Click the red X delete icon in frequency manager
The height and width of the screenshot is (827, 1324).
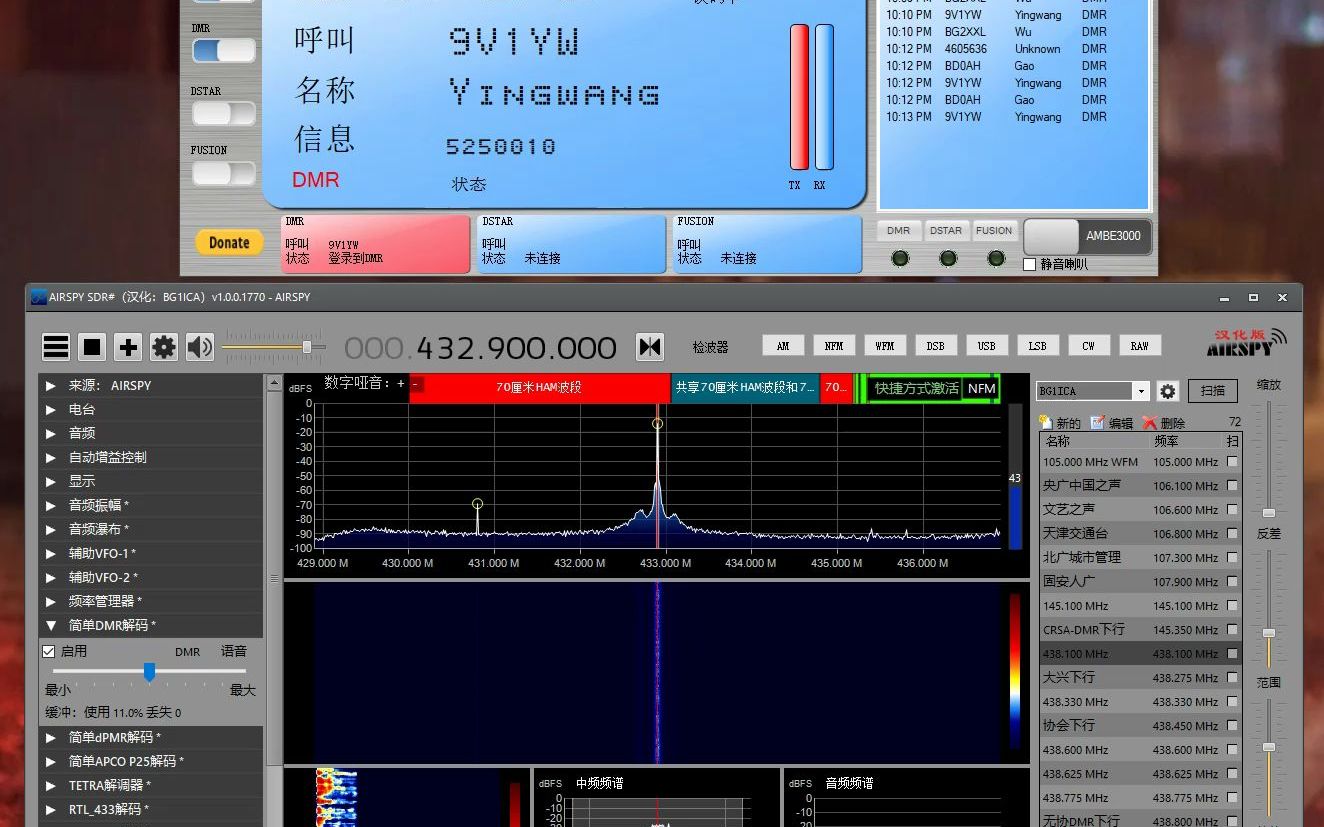point(1150,423)
